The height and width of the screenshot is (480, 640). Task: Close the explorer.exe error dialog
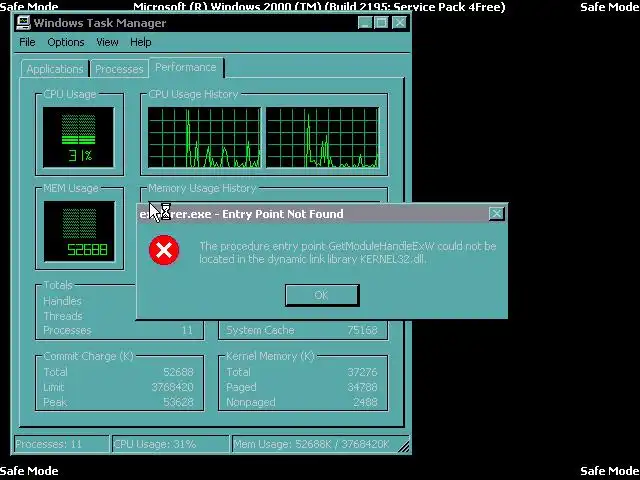(x=496, y=213)
